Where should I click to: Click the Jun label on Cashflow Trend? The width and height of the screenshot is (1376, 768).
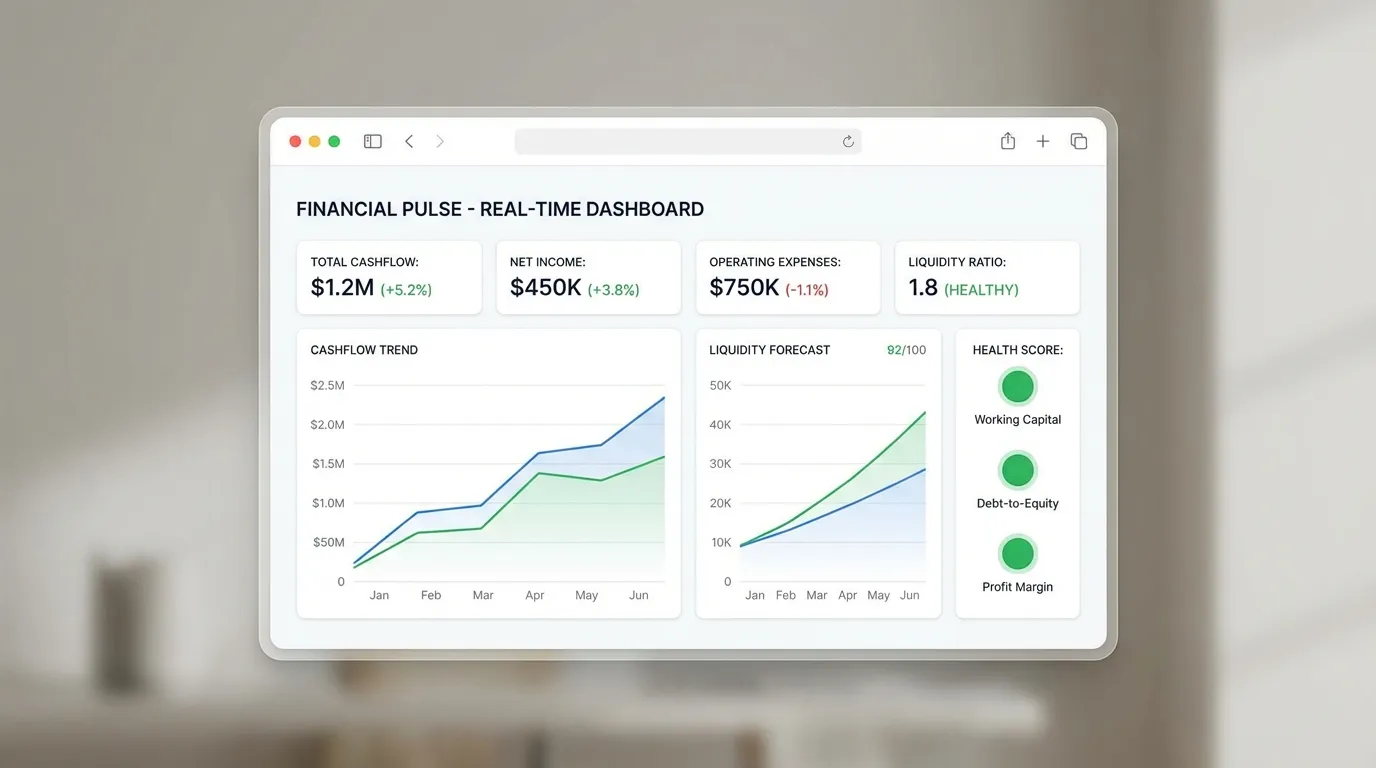(639, 595)
